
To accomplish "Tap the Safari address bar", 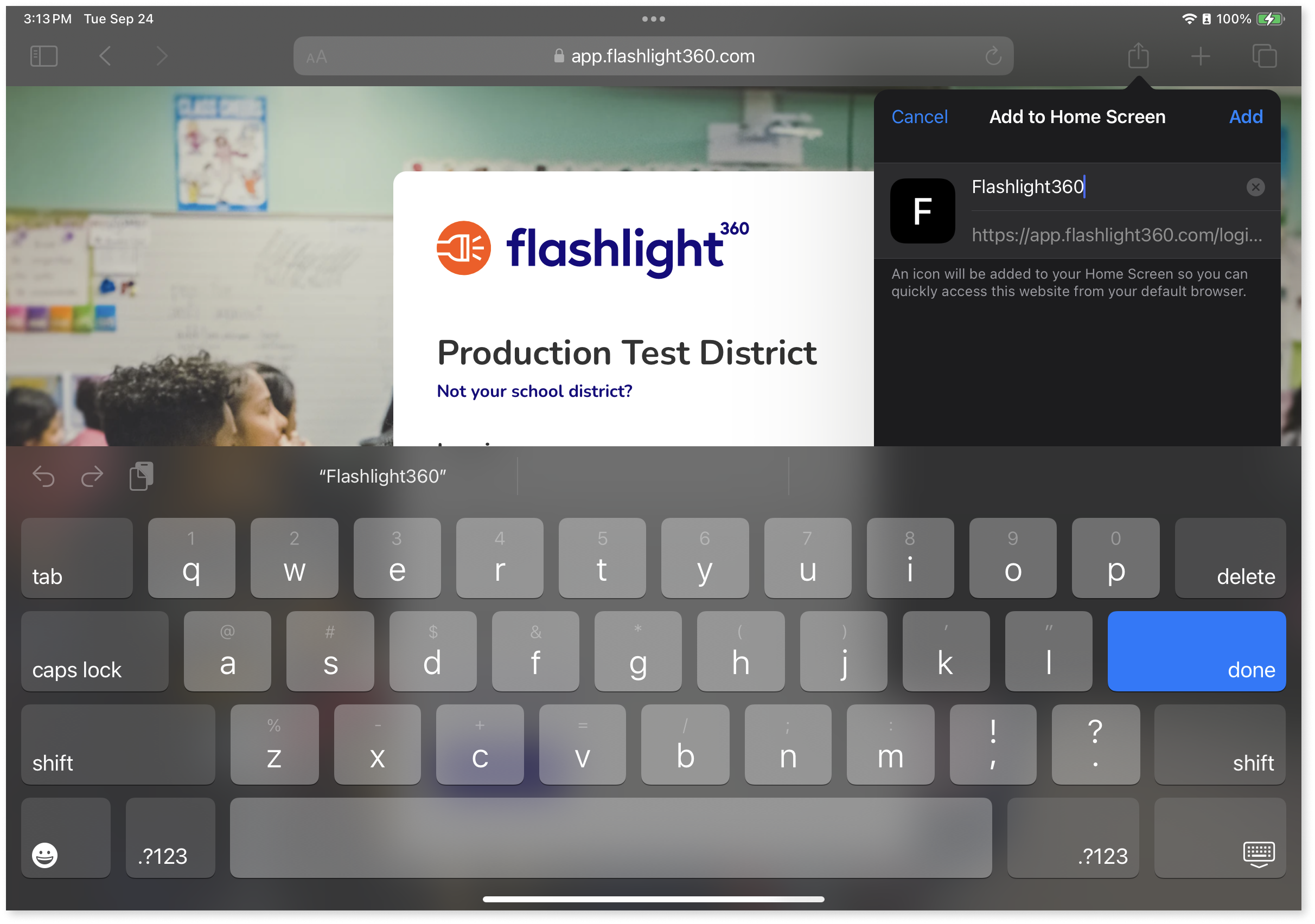I will point(654,56).
